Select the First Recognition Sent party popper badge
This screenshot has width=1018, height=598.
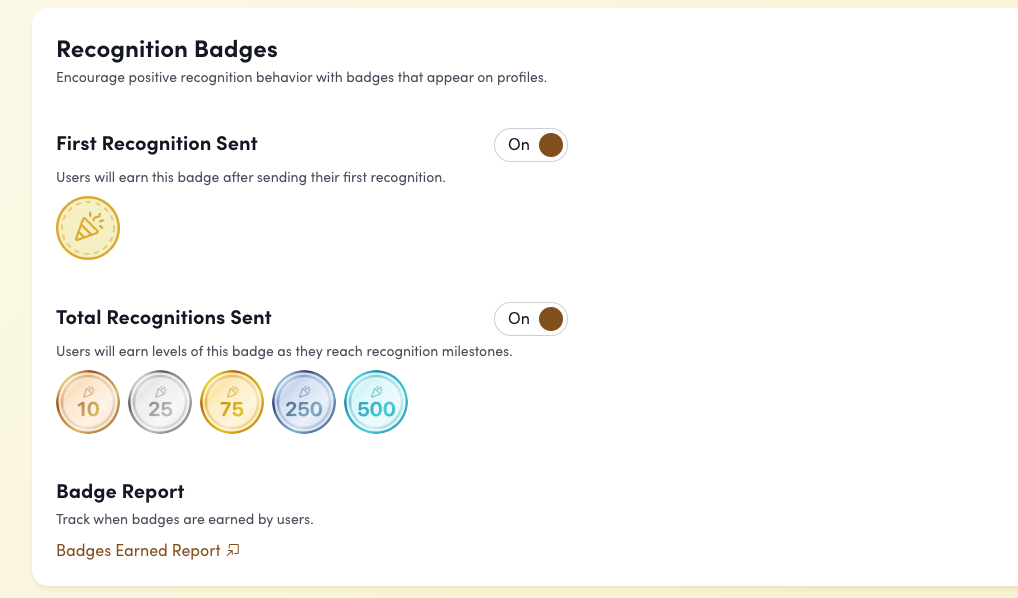click(88, 227)
